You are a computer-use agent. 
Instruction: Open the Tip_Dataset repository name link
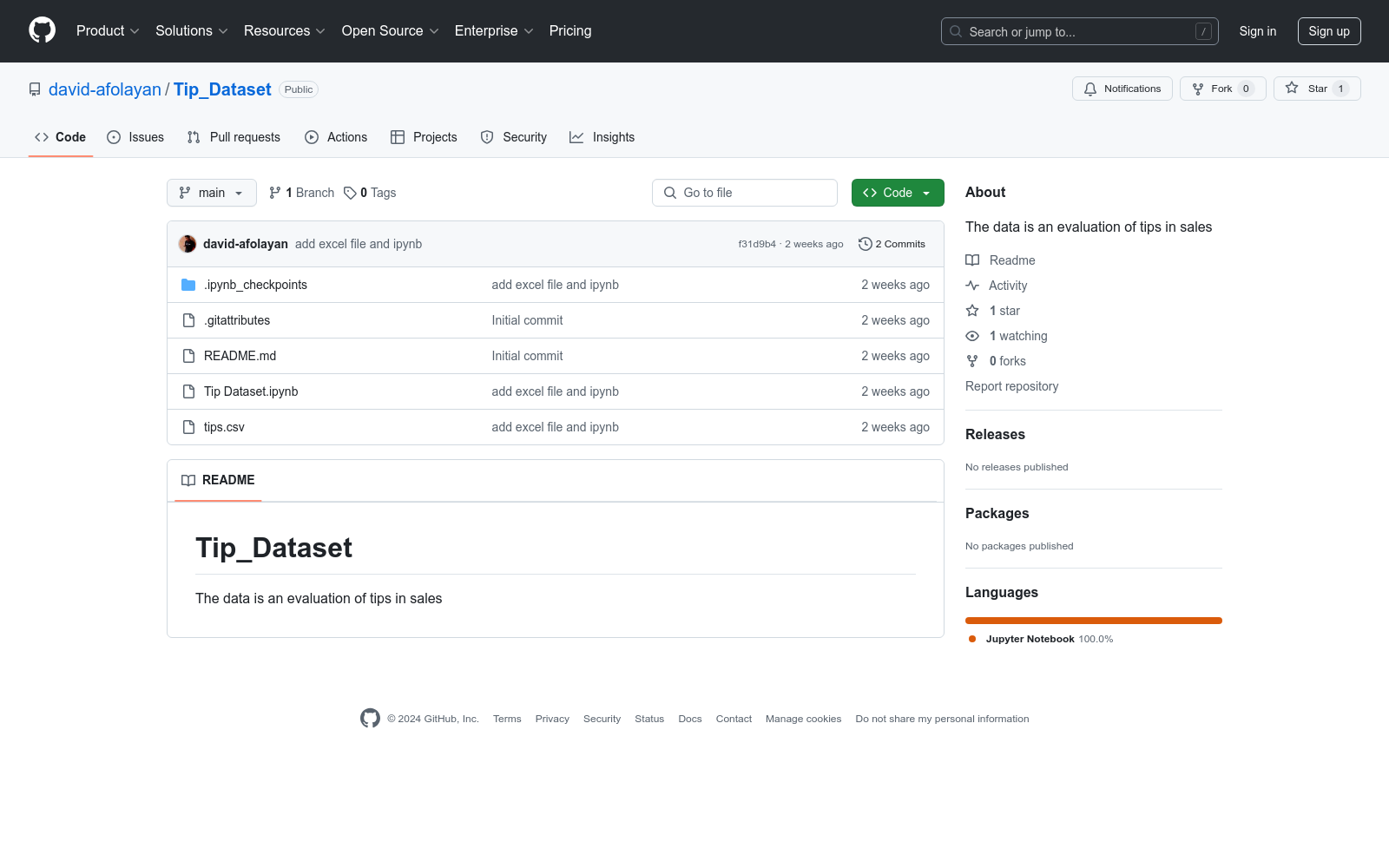click(222, 89)
